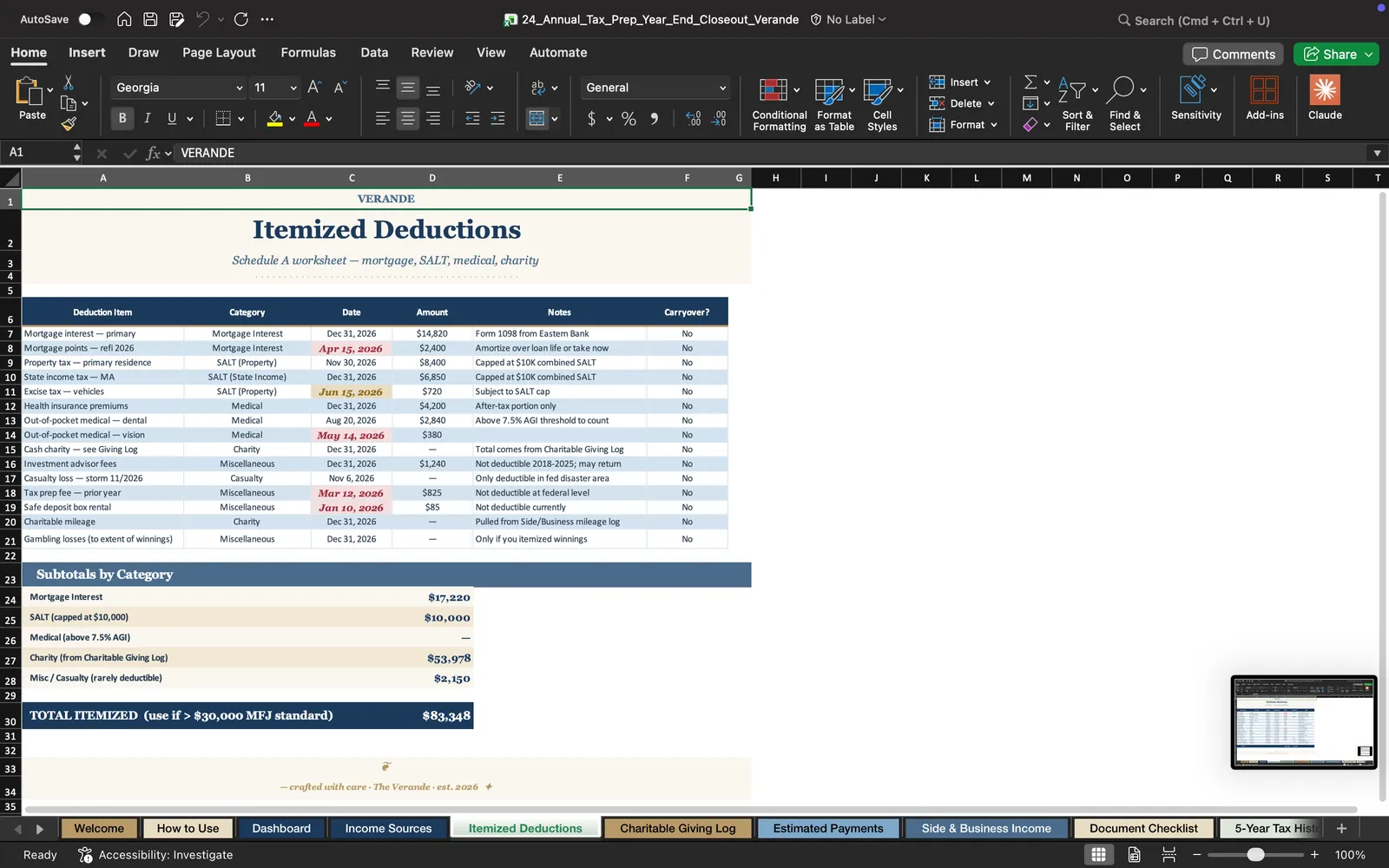Apply percent style formatting
The height and width of the screenshot is (868, 1389).
click(629, 118)
